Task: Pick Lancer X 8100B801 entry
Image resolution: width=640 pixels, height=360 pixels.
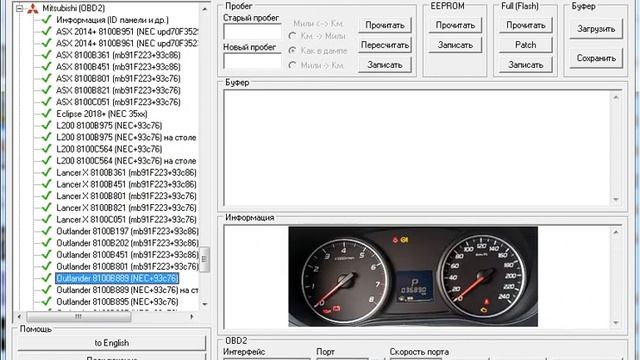Action: click(127, 196)
